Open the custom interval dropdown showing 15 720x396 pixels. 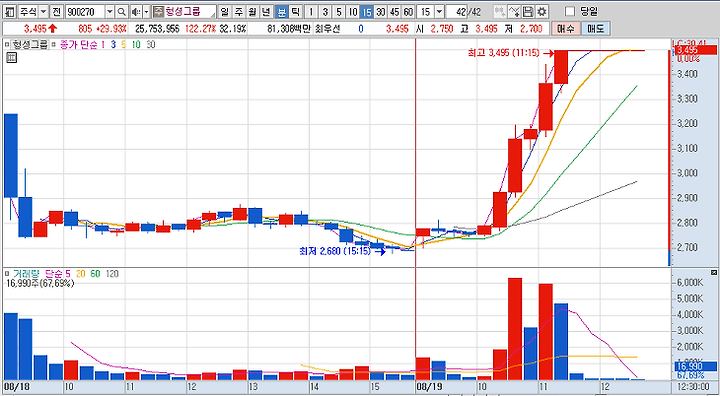coord(439,11)
